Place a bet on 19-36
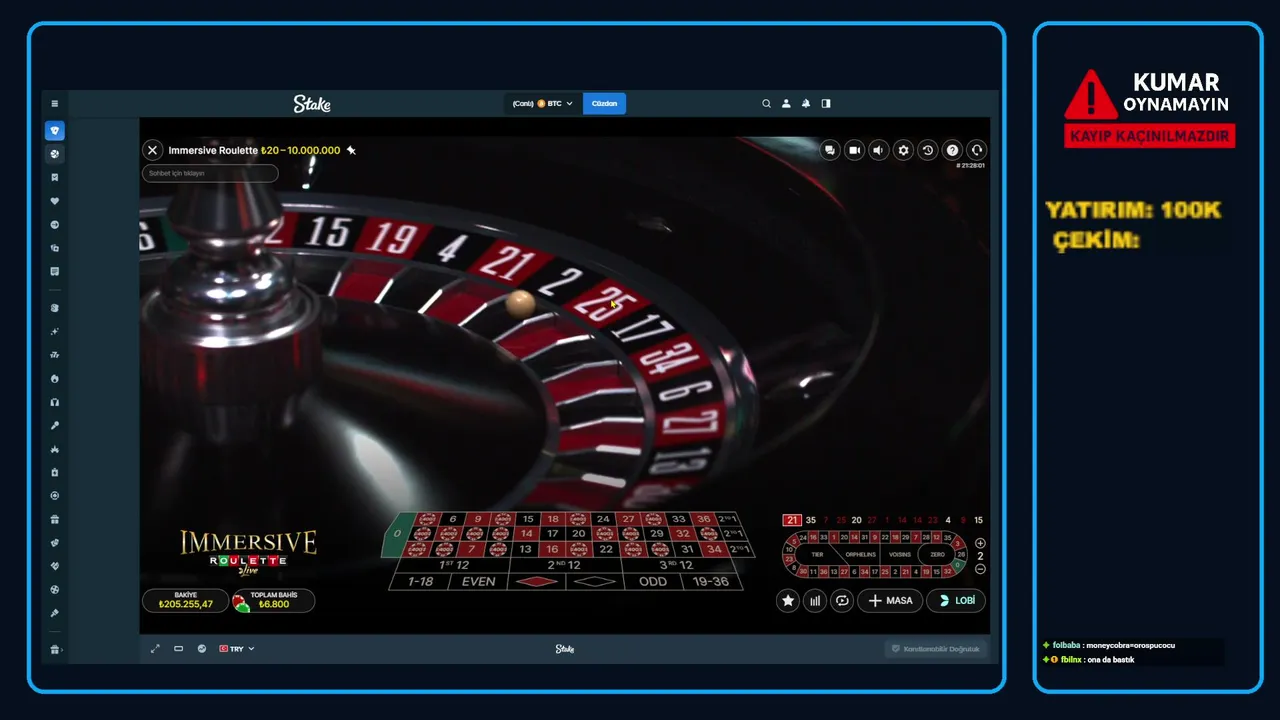Screen dimensions: 1280x720 (x=711, y=581)
